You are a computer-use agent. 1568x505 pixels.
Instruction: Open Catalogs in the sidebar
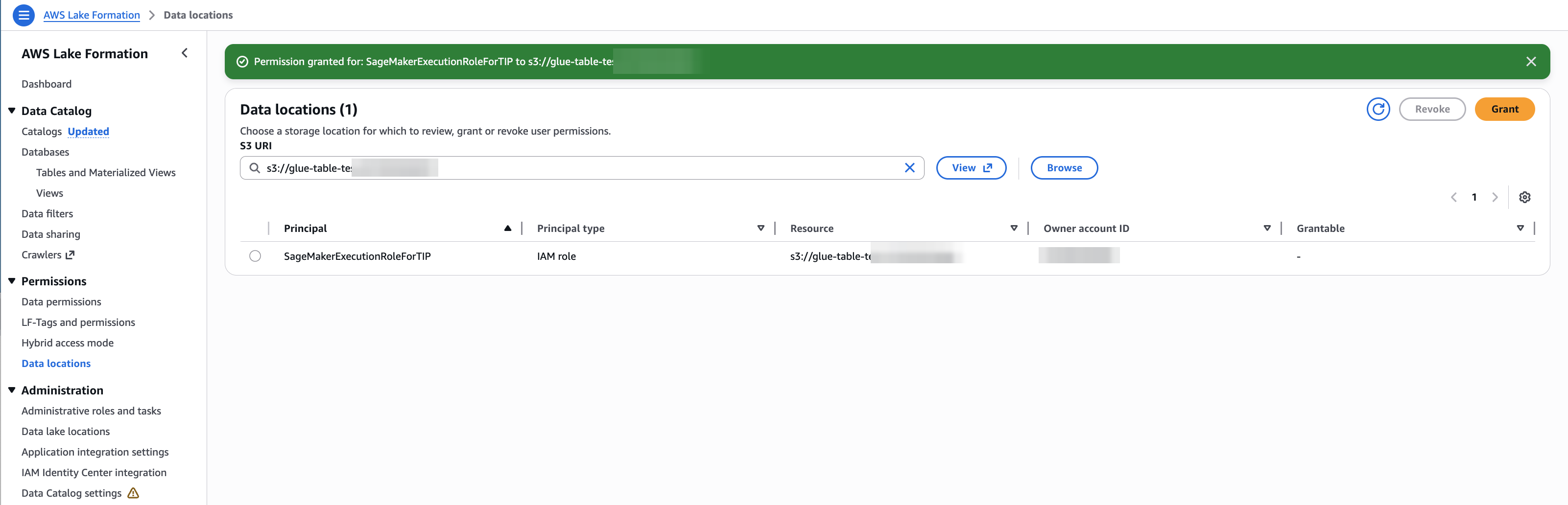pos(42,132)
